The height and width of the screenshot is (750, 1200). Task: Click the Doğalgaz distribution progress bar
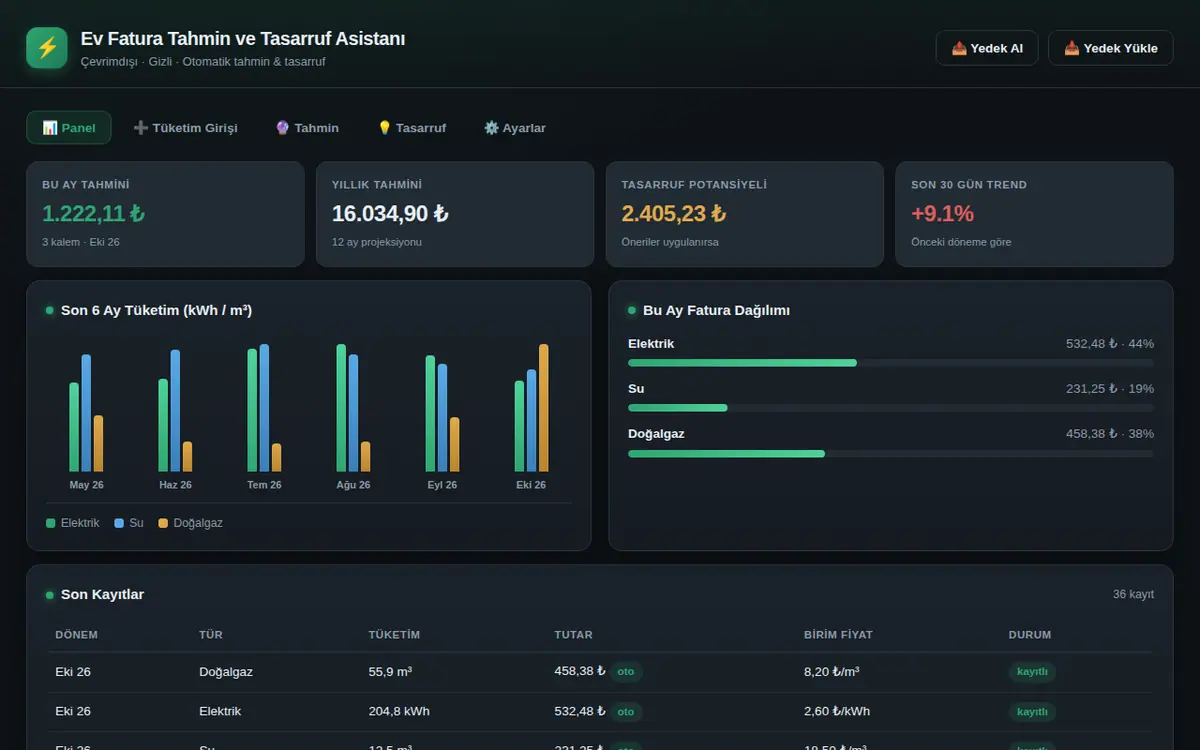(891, 453)
